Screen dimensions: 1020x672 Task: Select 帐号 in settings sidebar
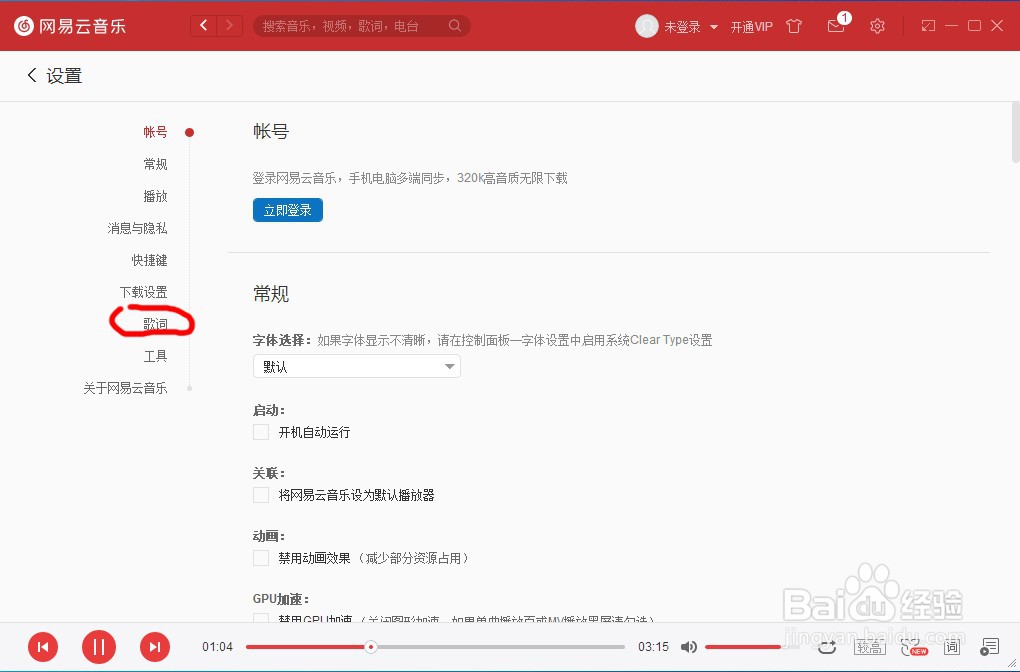155,132
